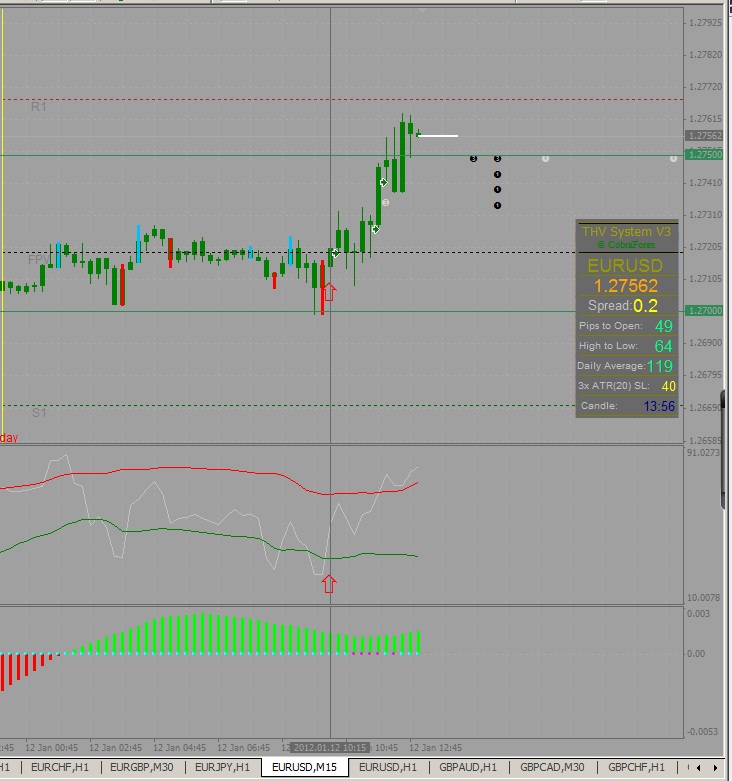Click the orange 1.27562 price in panel
The height and width of the screenshot is (781, 732).
pos(626,286)
